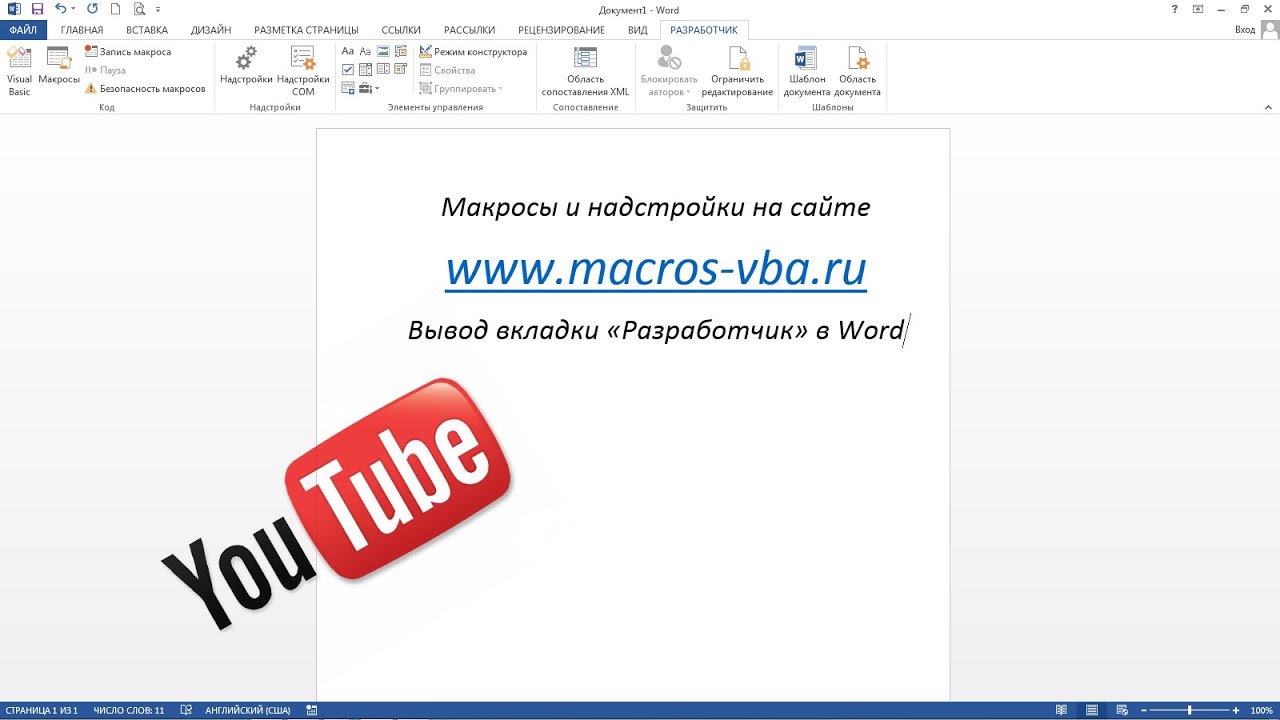Open Область документа panel
The width and height of the screenshot is (1280, 720).
pos(858,72)
